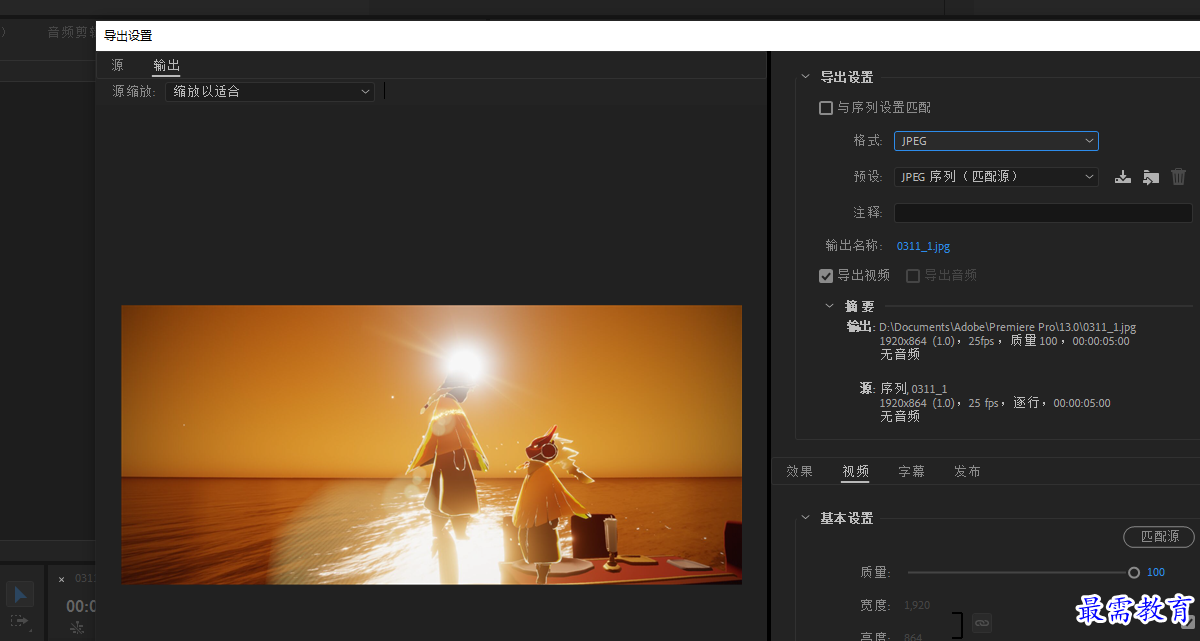Collapse the 摘要 summary section
1200x641 pixels.
(829, 306)
